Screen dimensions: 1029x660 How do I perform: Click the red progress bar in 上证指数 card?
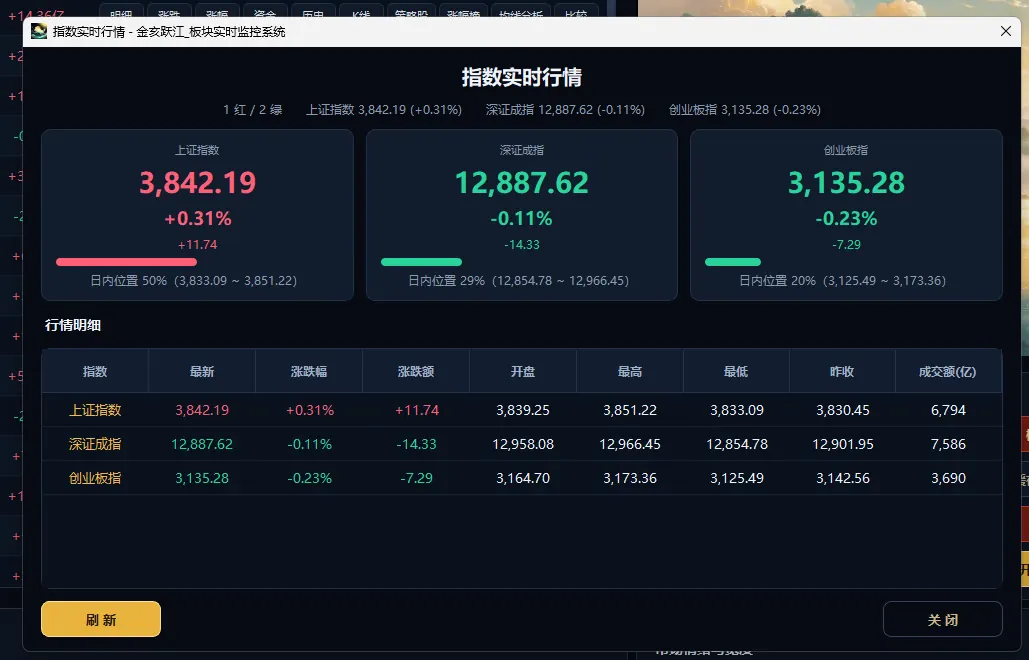127,262
